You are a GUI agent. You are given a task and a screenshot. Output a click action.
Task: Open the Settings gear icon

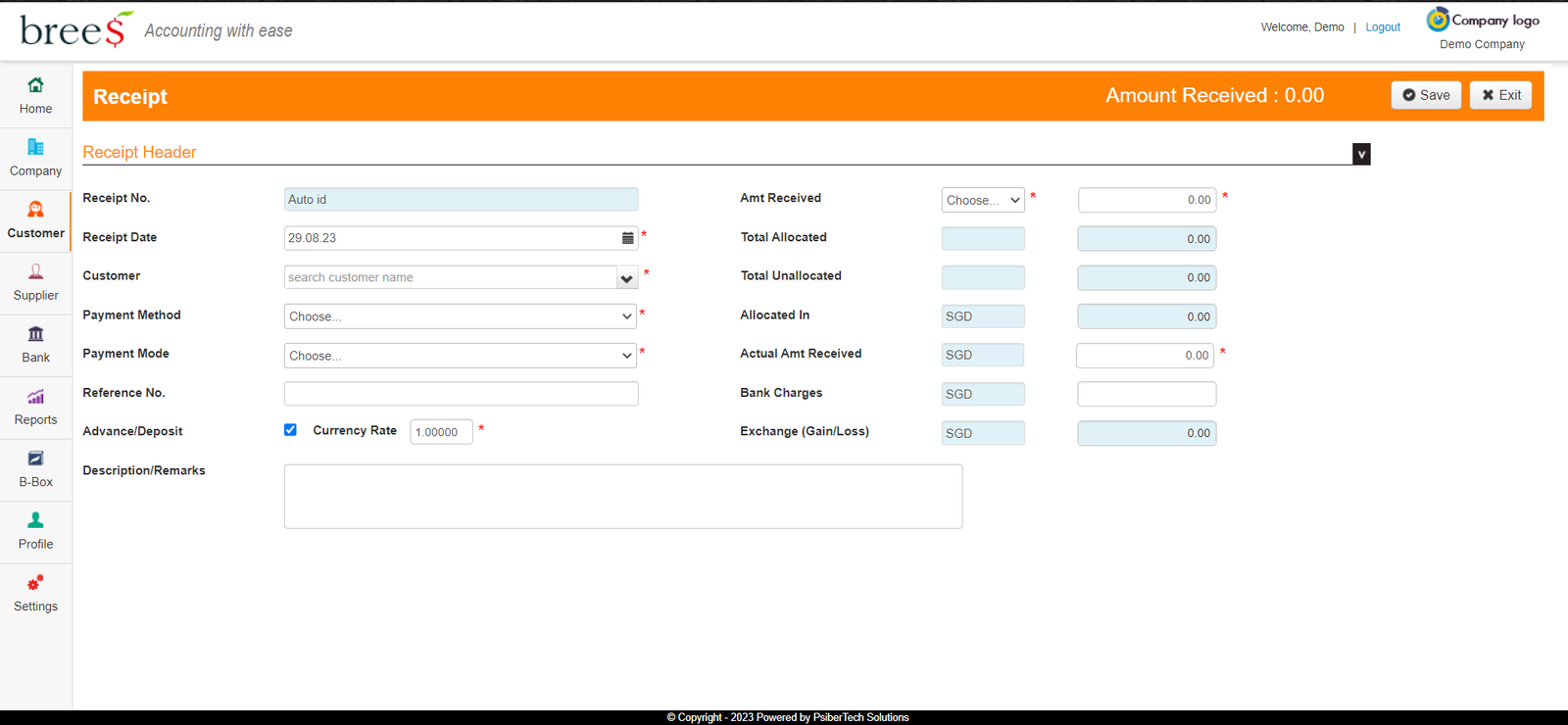tap(35, 584)
